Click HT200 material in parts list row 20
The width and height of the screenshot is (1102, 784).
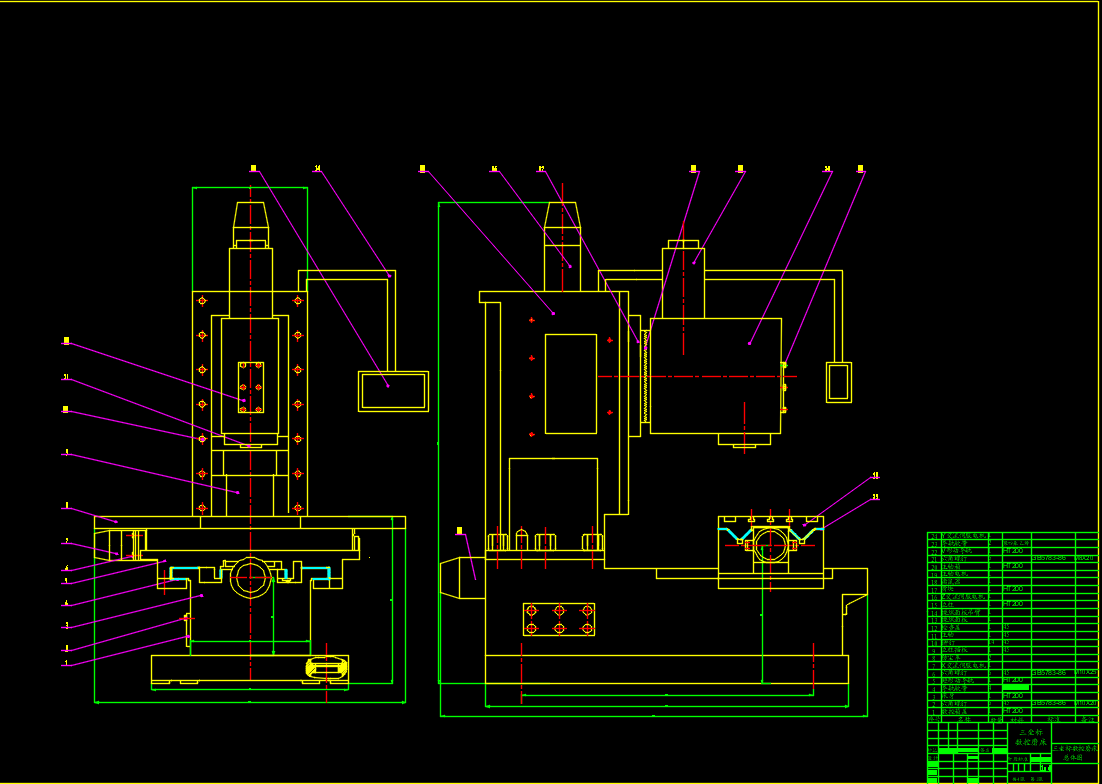coord(1013,566)
